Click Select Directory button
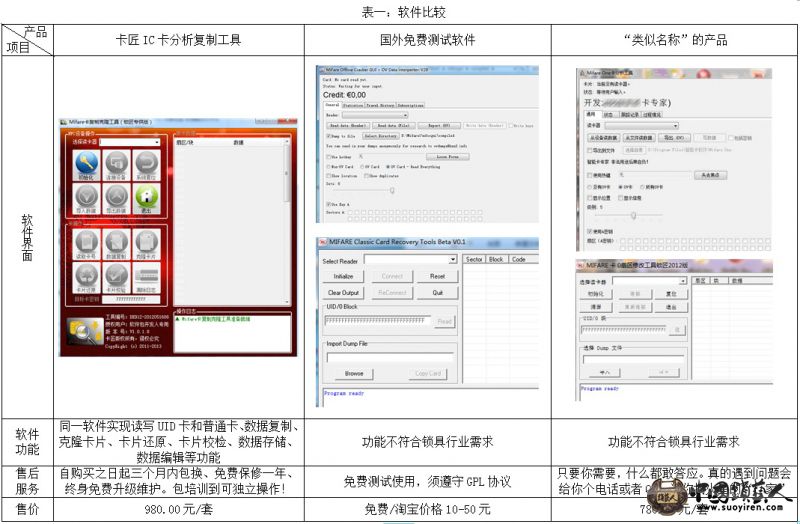 380,136
